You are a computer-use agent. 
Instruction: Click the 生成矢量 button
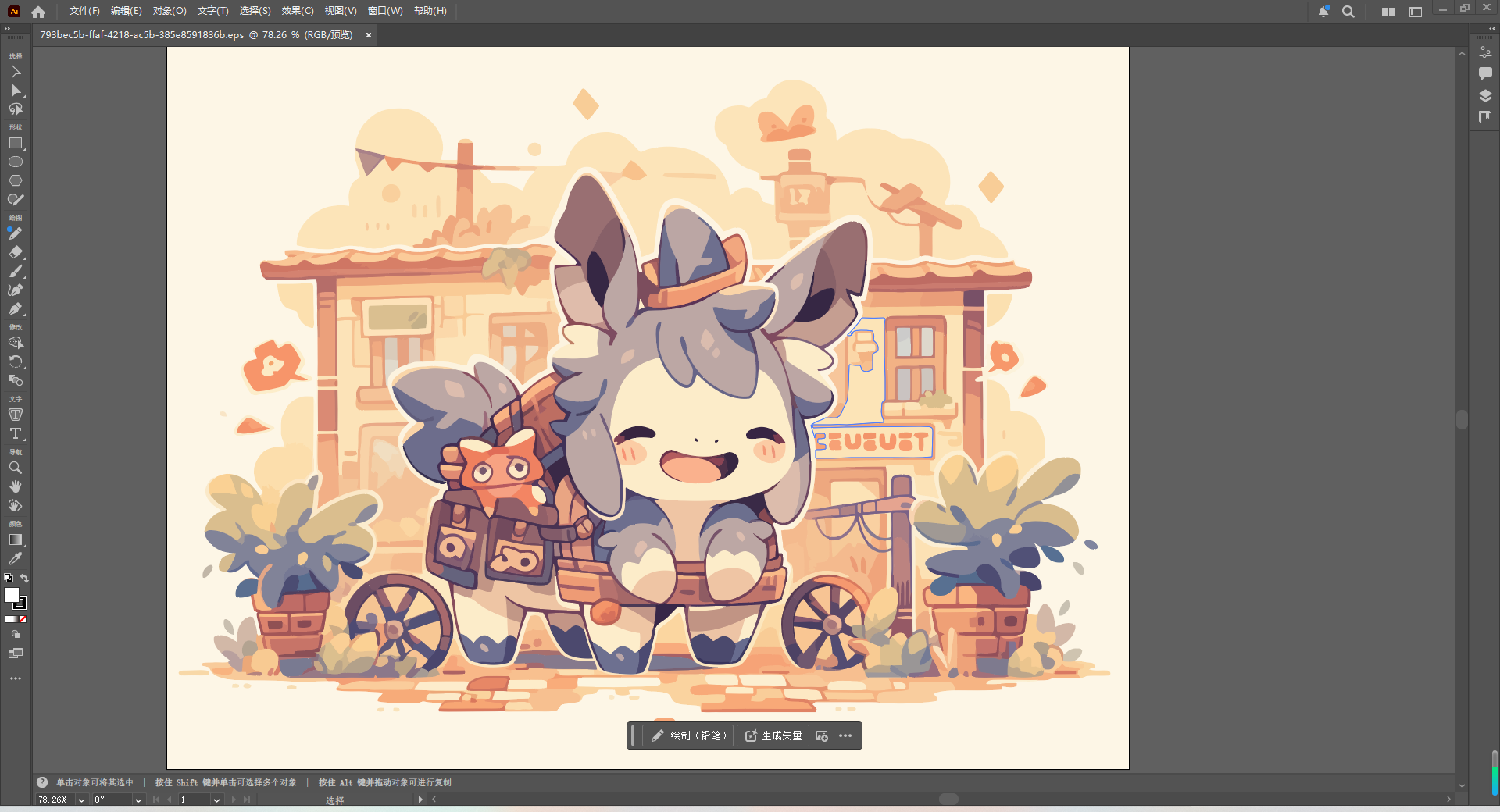click(x=773, y=735)
